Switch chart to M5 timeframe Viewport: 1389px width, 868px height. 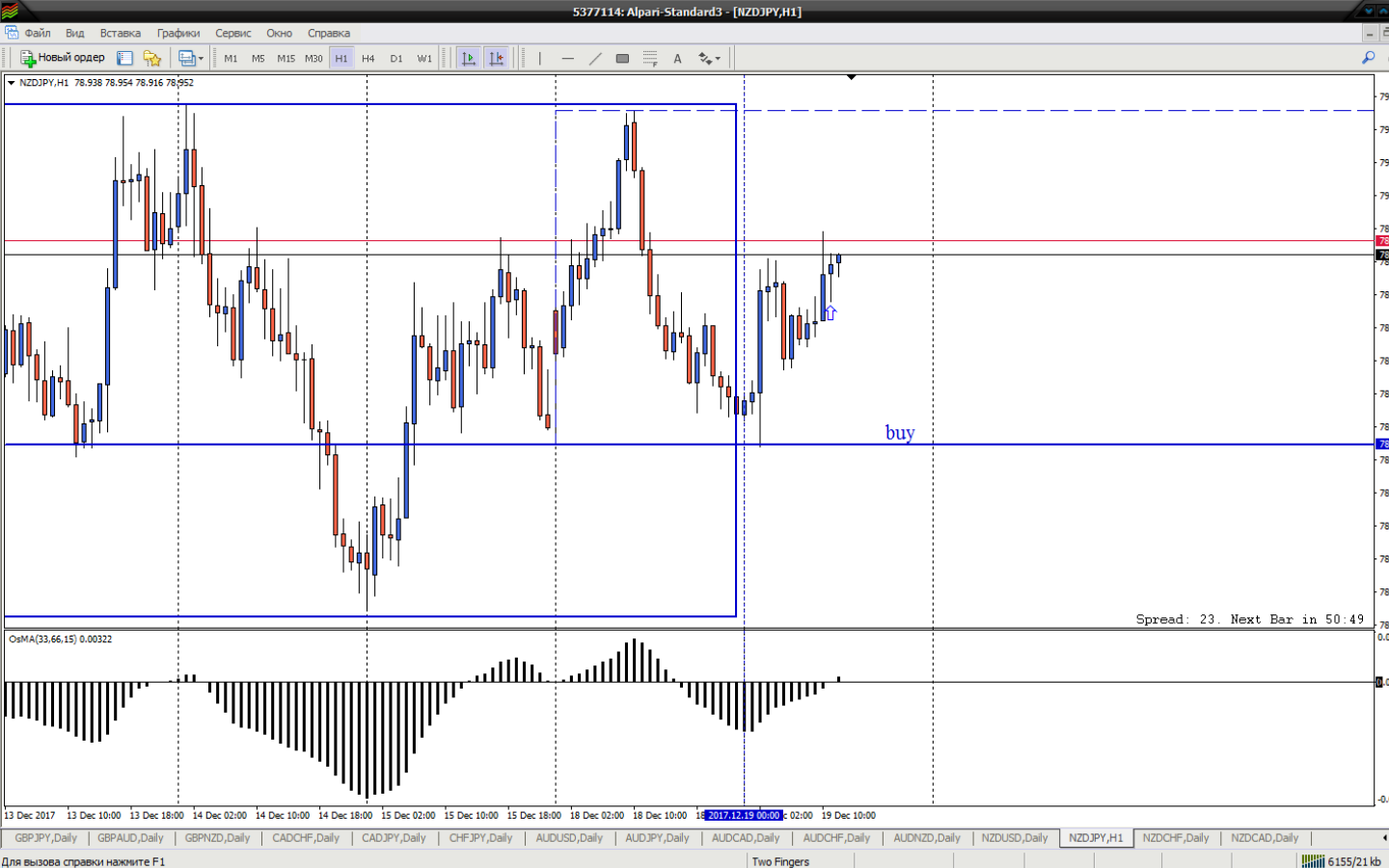(x=258, y=59)
